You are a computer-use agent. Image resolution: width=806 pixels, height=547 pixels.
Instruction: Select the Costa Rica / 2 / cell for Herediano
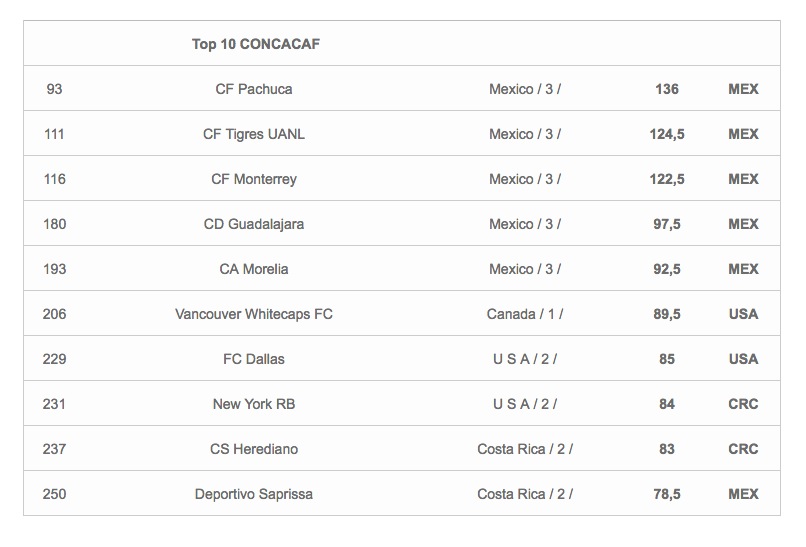525,449
